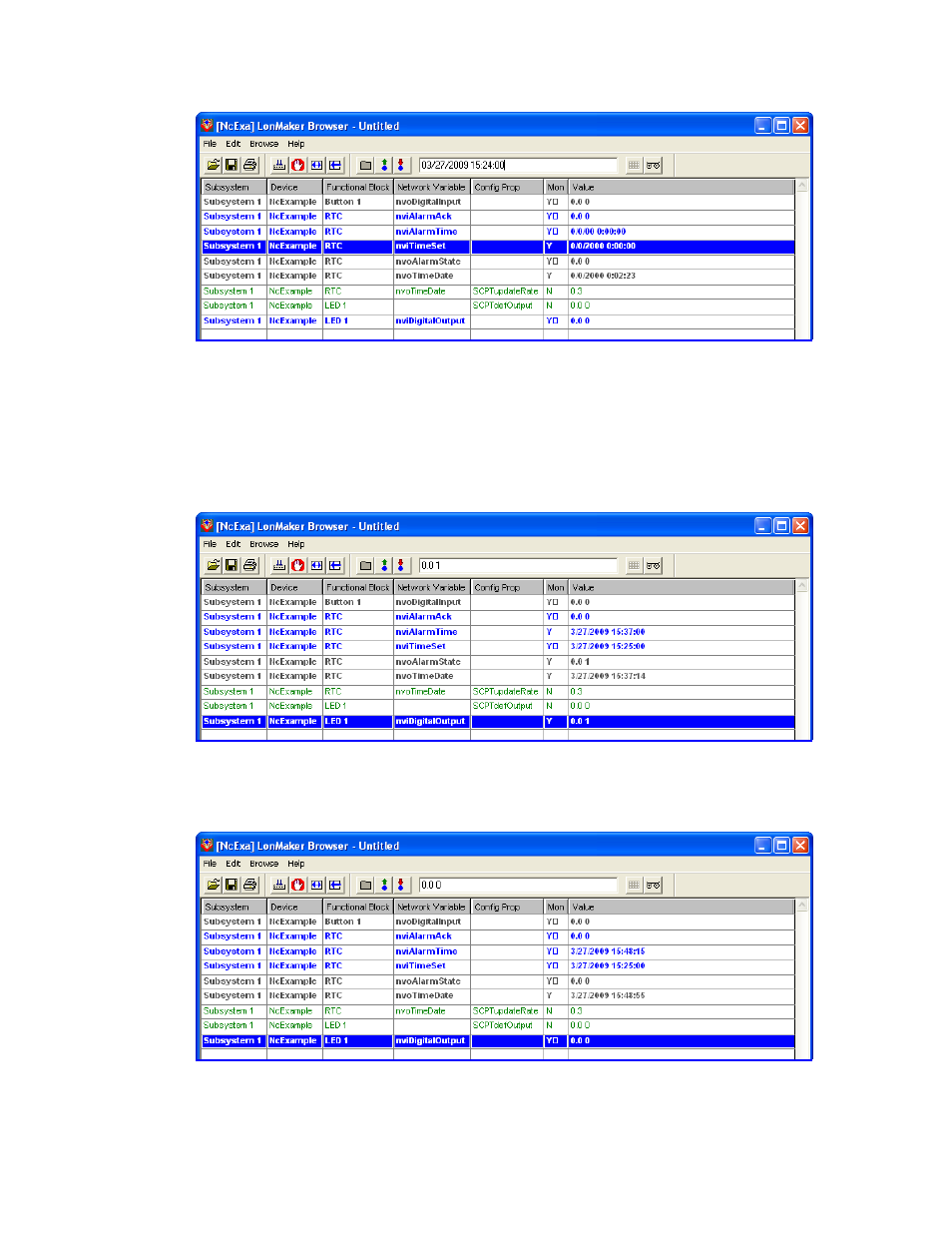952x1233 pixels.
Task: Click Subsystem column header in top window
Action: [234, 187]
